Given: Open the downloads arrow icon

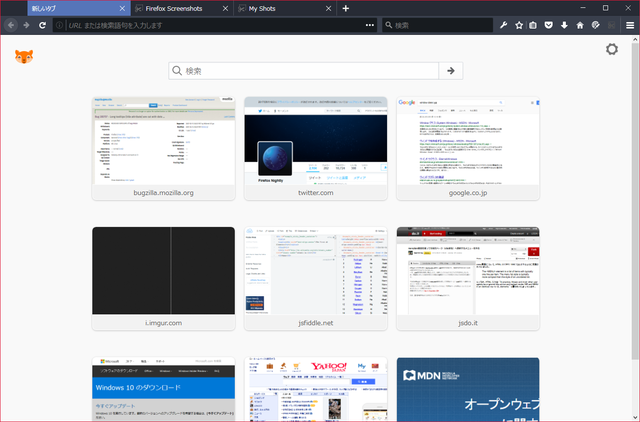Looking at the screenshot, I should click(x=564, y=25).
